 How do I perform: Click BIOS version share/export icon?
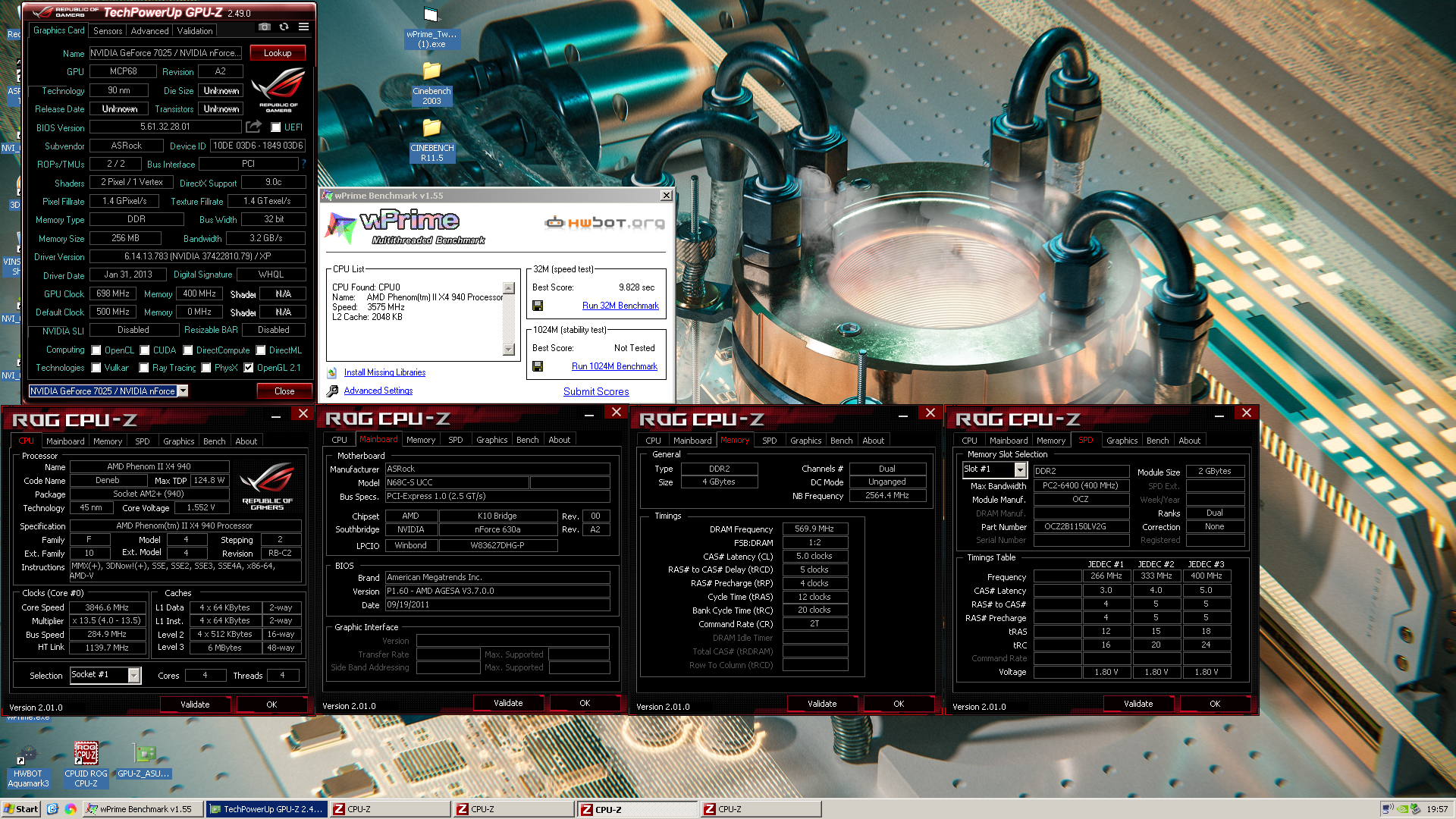pyautogui.click(x=253, y=127)
